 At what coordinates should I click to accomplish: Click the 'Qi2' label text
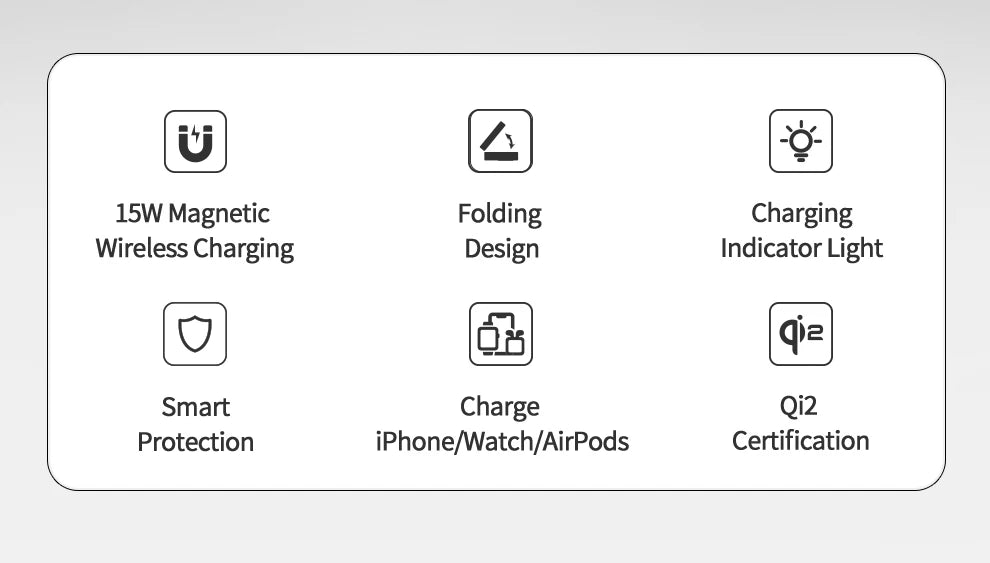(x=798, y=406)
